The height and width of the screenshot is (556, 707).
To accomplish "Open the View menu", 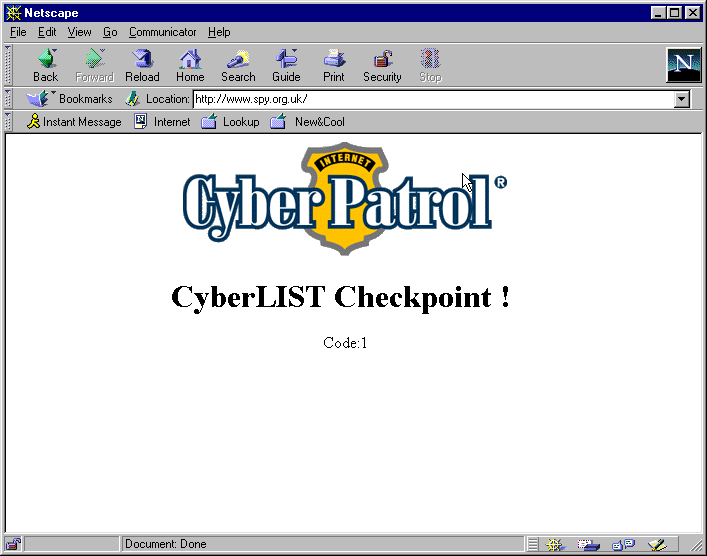I will tap(79, 32).
